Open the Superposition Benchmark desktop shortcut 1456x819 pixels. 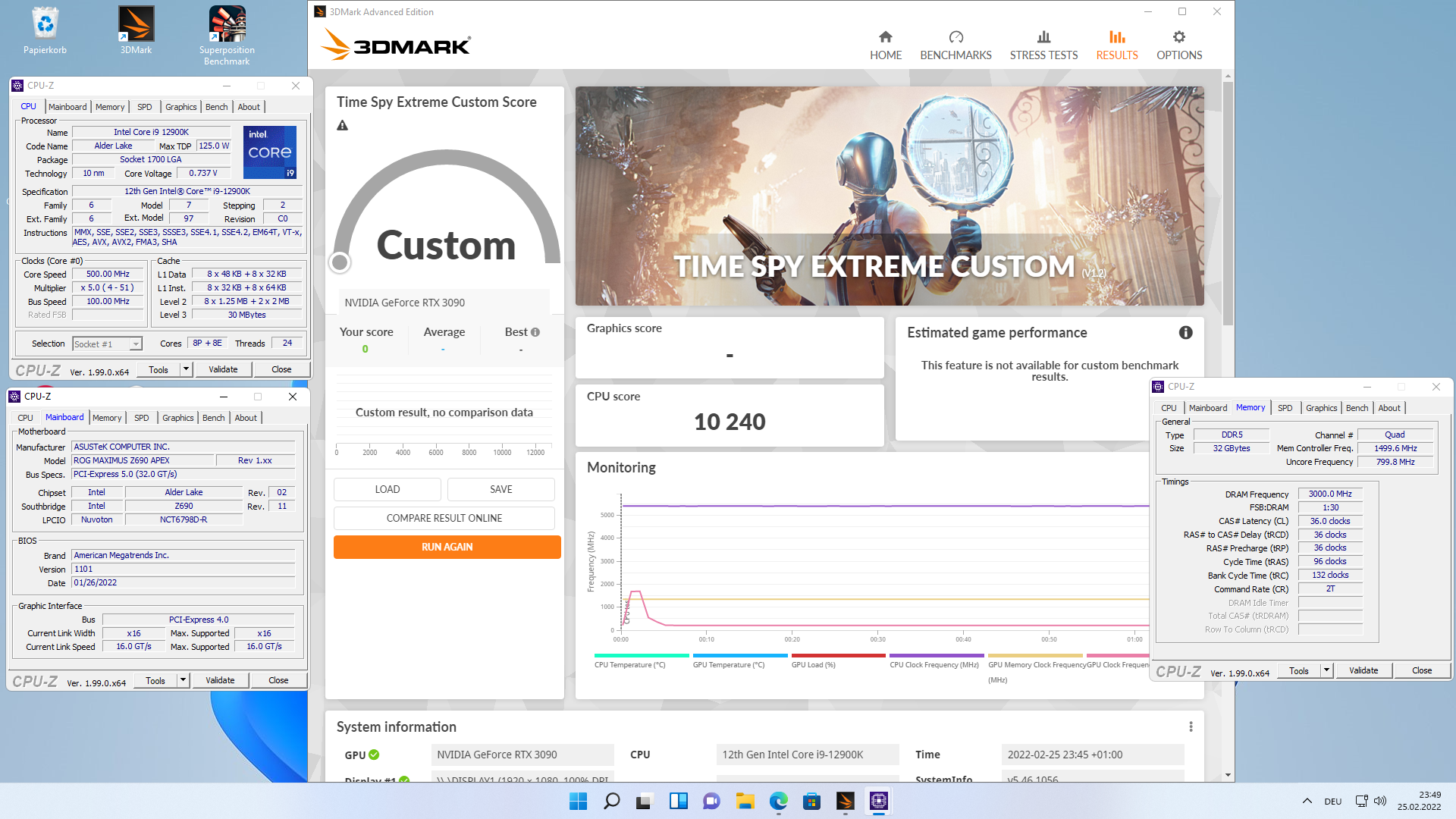click(227, 36)
